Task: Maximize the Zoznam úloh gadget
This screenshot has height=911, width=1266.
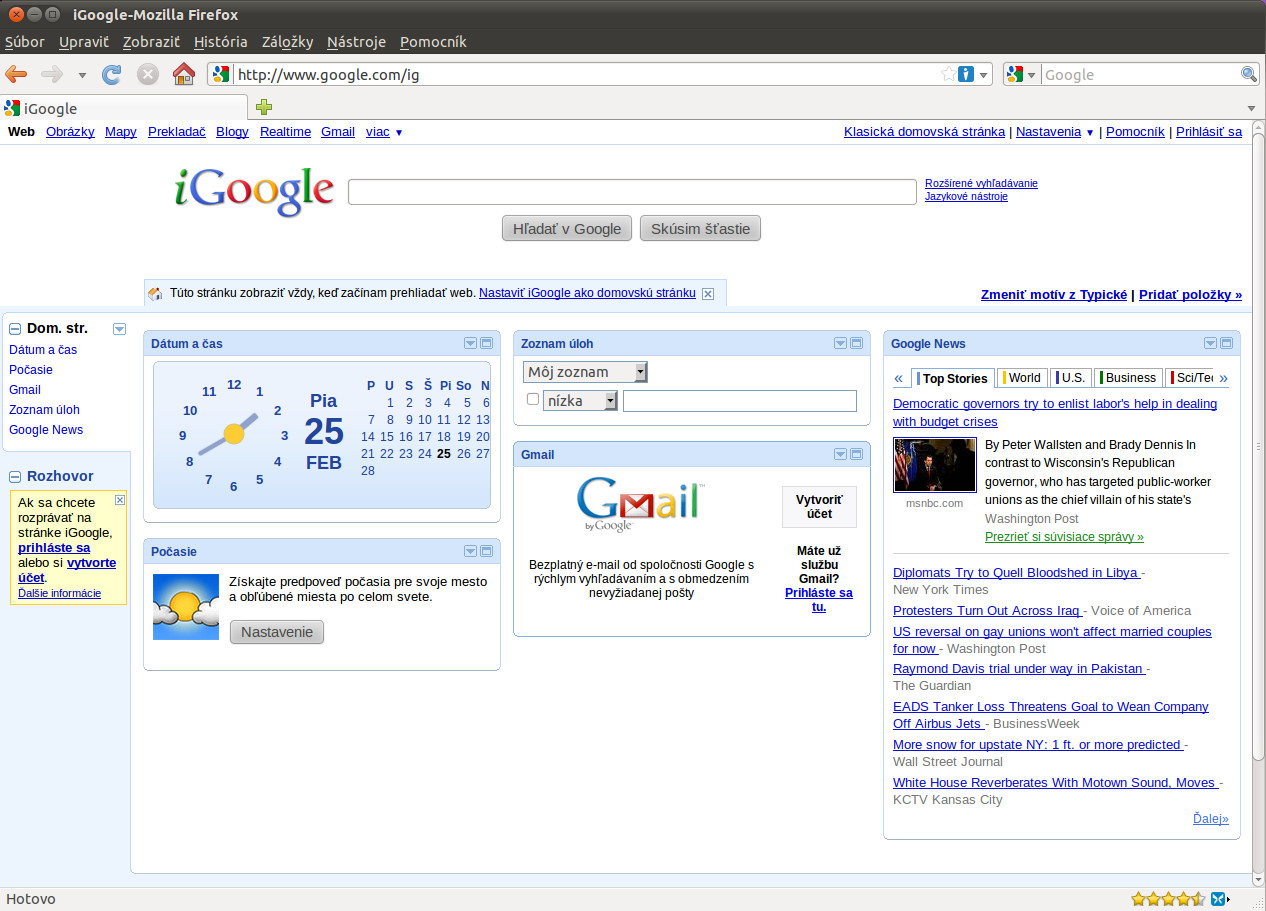Action: point(856,343)
